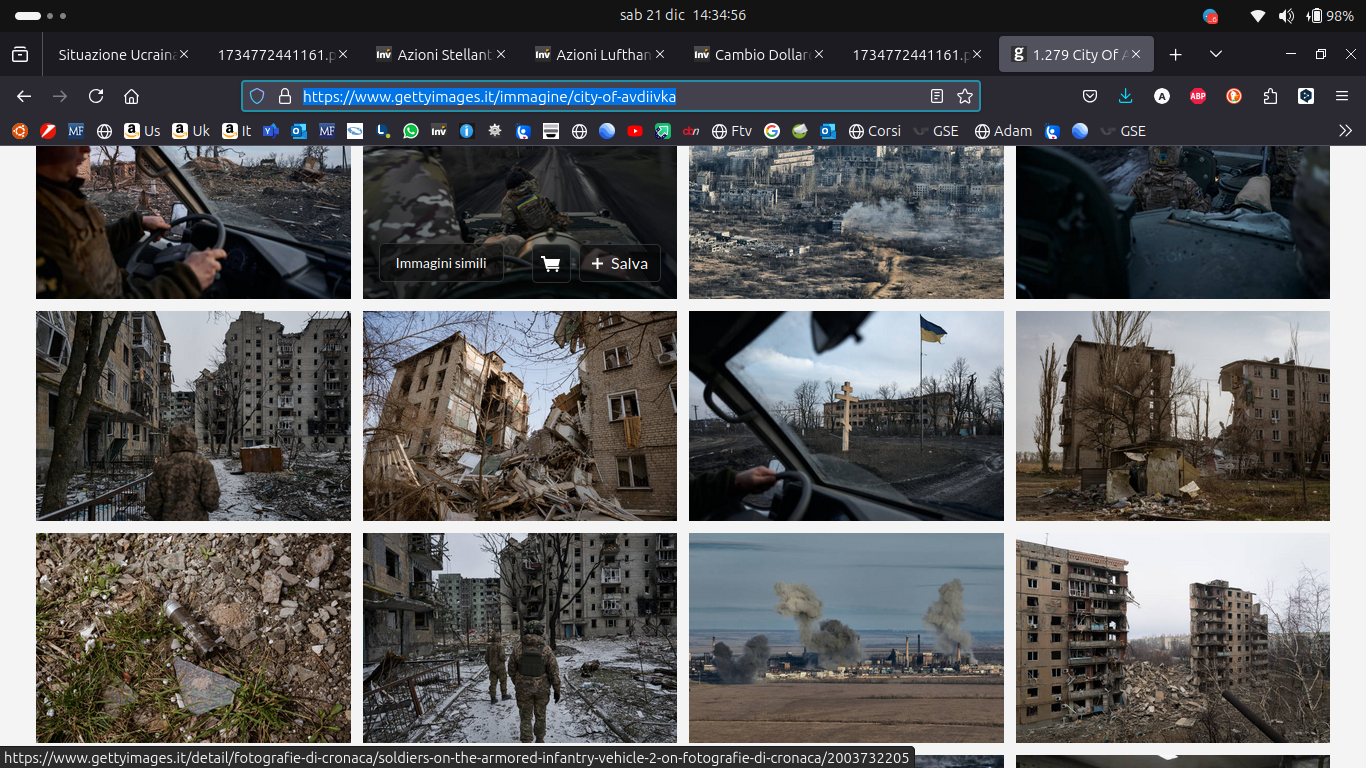Screen dimensions: 1366x768
Task: Open photo of lone soldier near apartment blocks
Action: coord(193,416)
